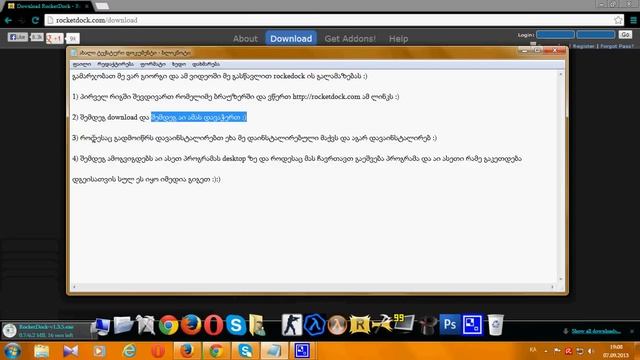
Task: Launch Photoshop from the RocketDock
Action: pyautogui.click(x=450, y=325)
